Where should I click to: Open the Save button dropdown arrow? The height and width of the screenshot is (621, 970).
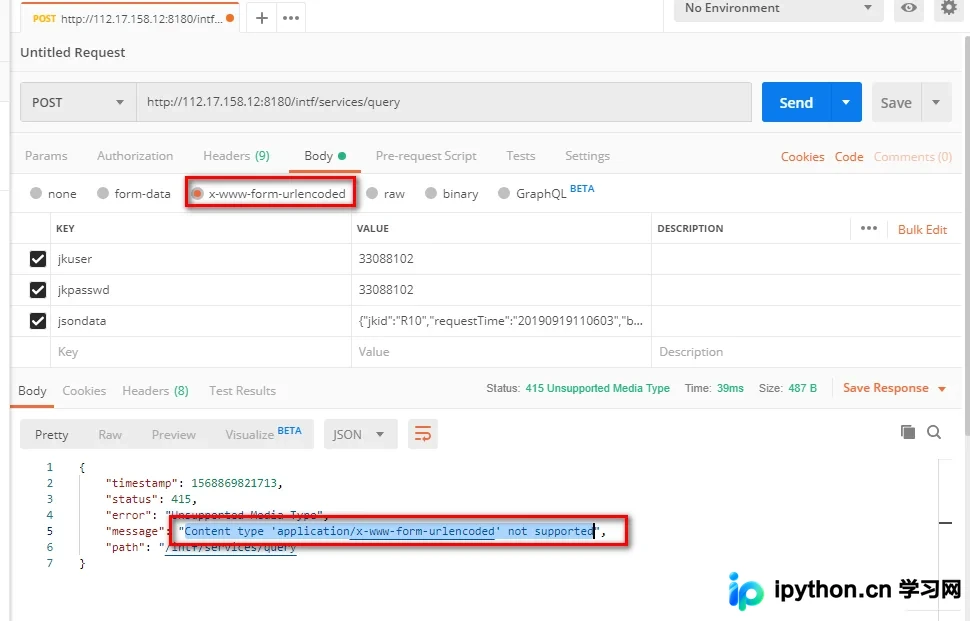pos(936,102)
